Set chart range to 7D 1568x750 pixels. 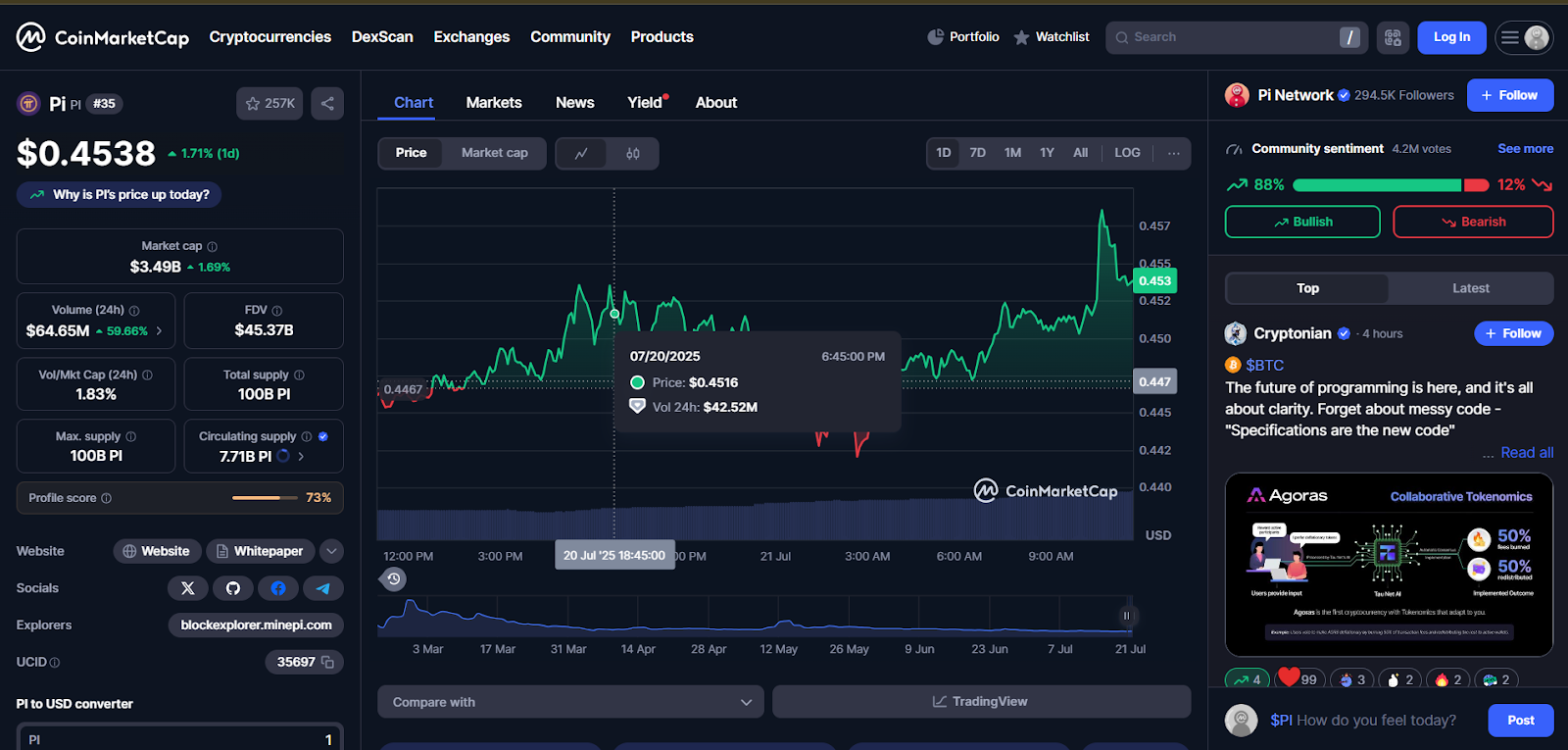(x=978, y=153)
